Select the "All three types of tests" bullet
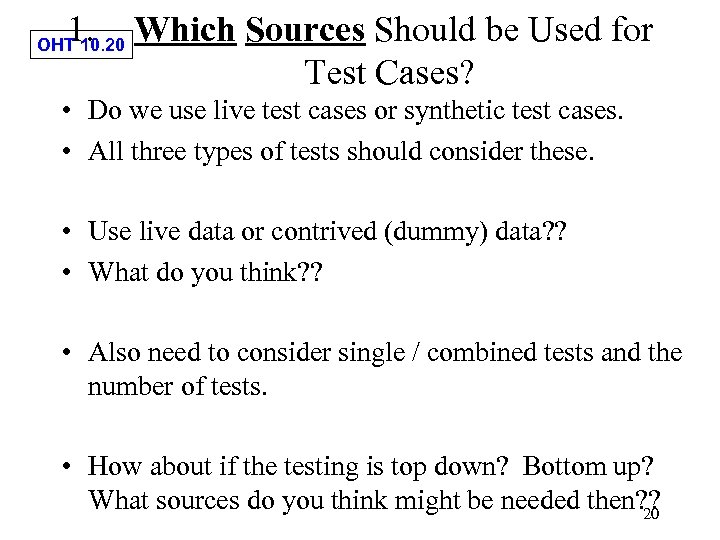720x540 pixels. (x=340, y=152)
